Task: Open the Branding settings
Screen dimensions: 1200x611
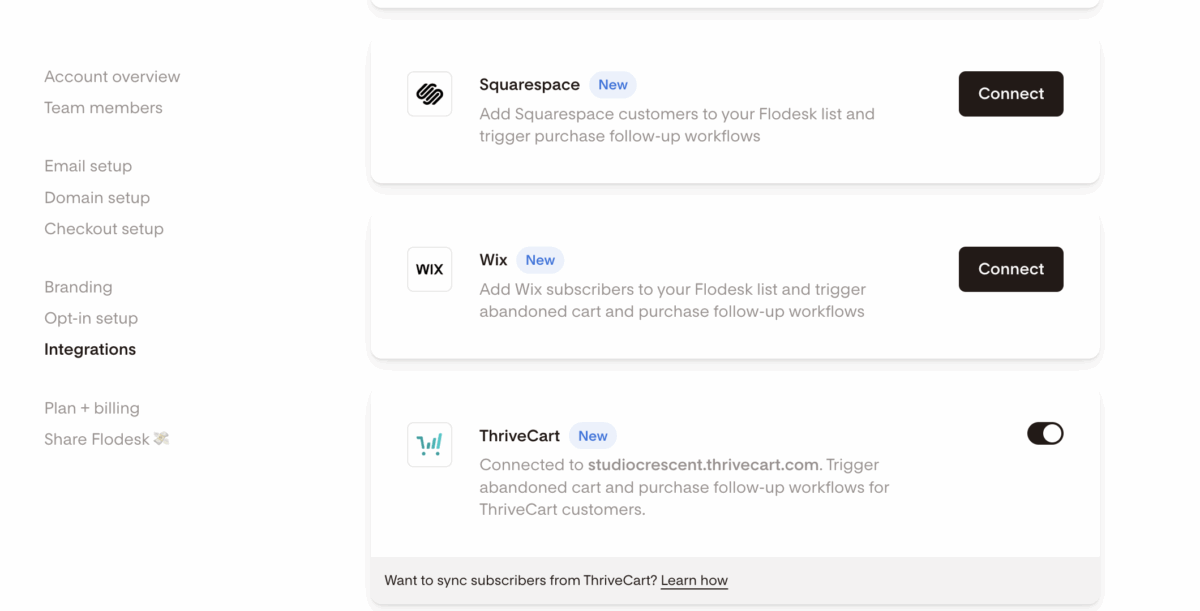Action: pos(78,287)
